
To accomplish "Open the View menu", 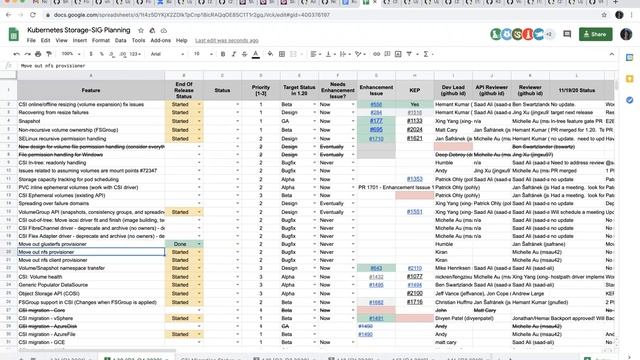I will click(61, 40).
